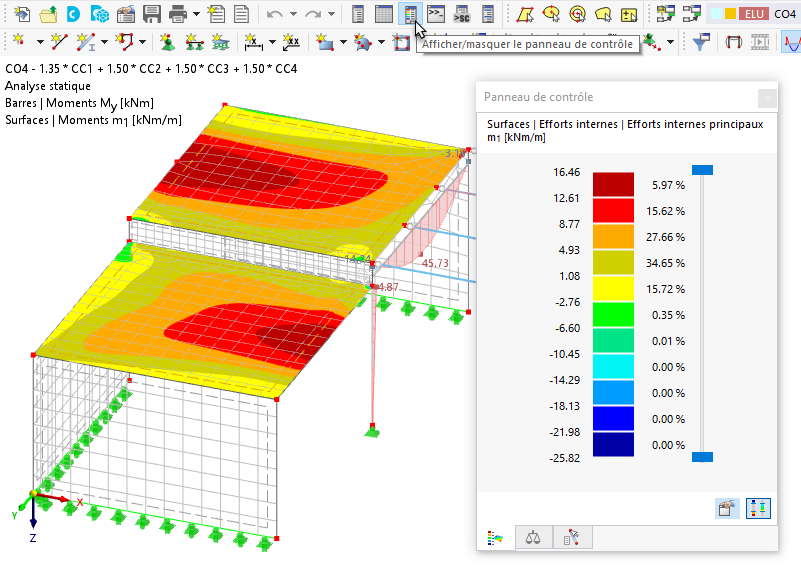Close the Panneau de contrôle panel
The image size is (801, 568).
pyautogui.click(x=767, y=98)
